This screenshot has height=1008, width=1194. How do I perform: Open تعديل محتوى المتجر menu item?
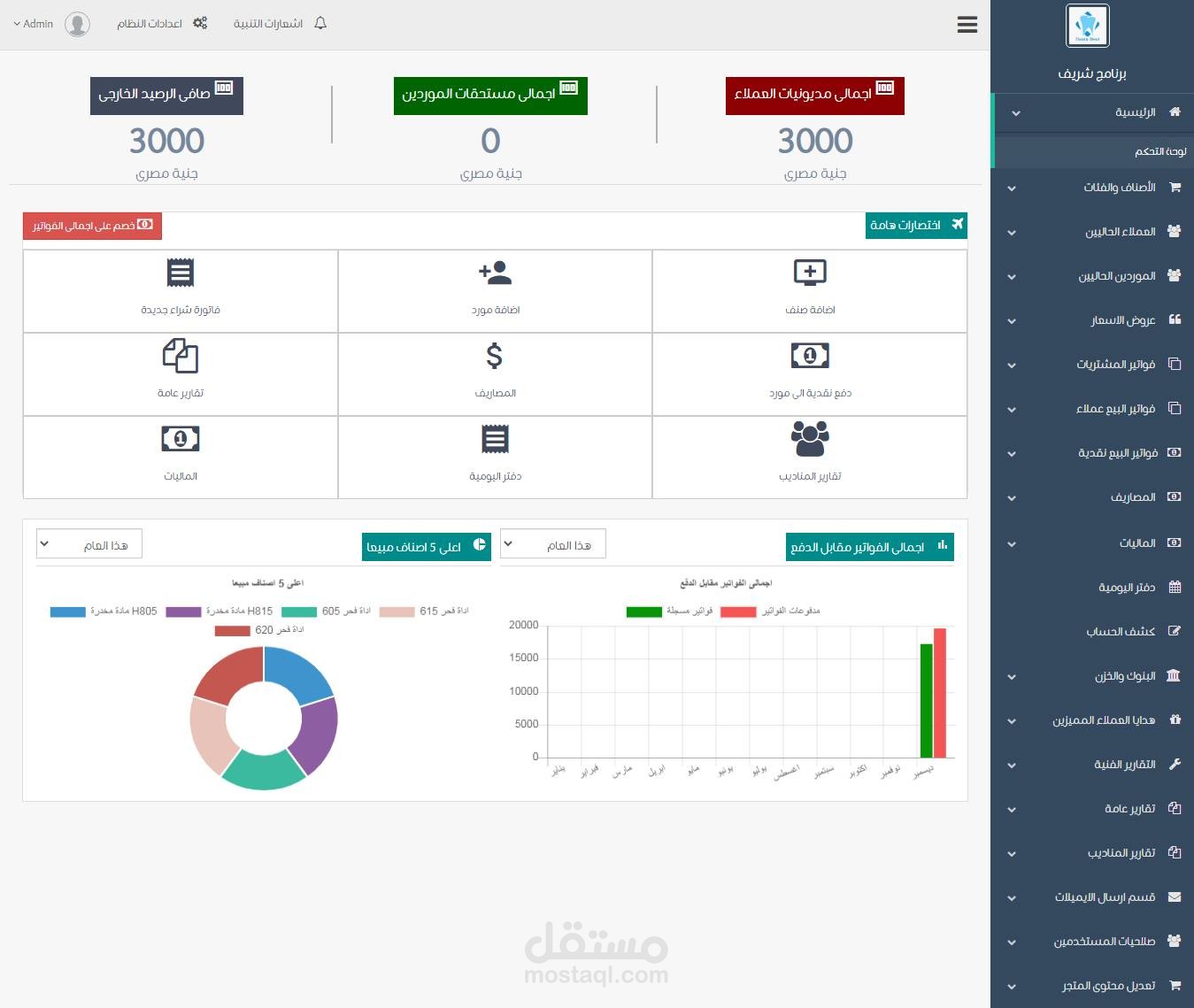point(1092,985)
